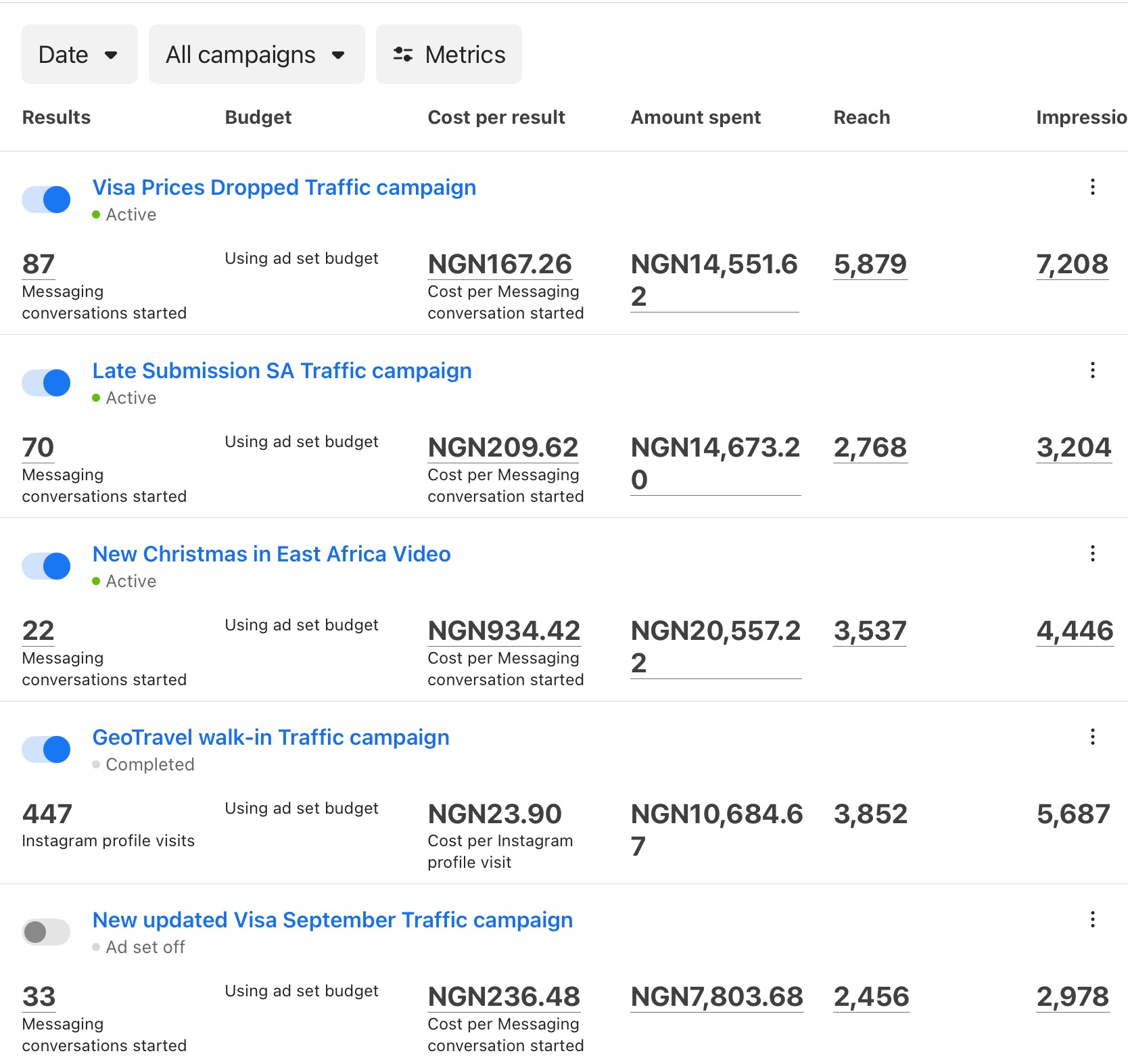Click the 5,879 reach value

tap(870, 264)
